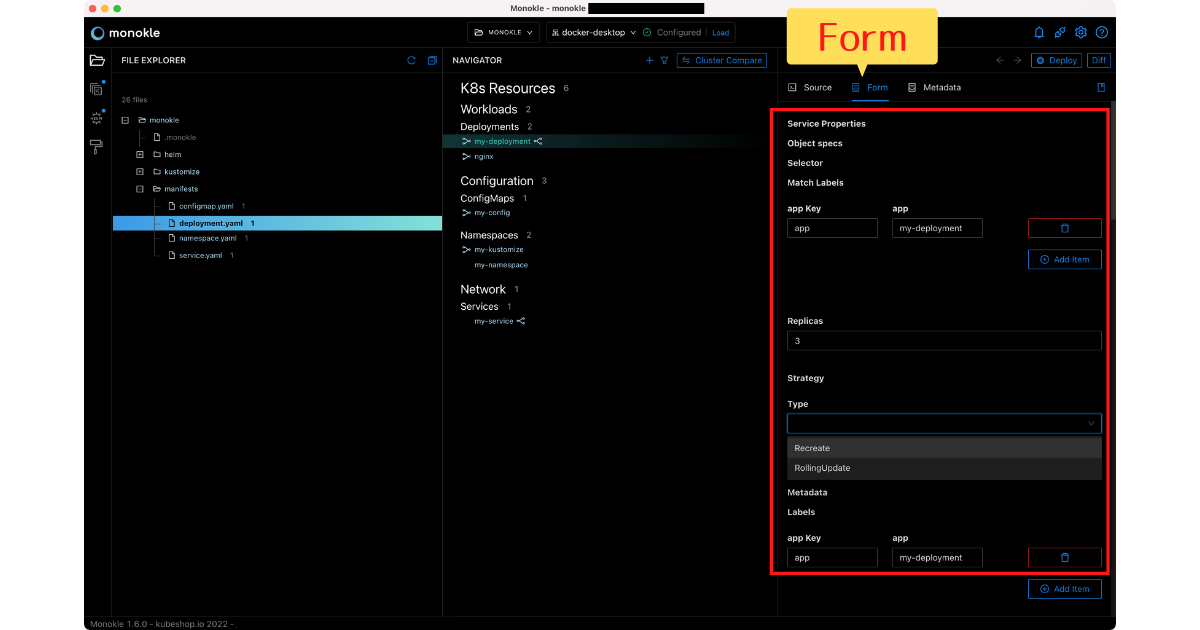Choose Recreate strategy option
1200x630 pixels.
(944, 448)
